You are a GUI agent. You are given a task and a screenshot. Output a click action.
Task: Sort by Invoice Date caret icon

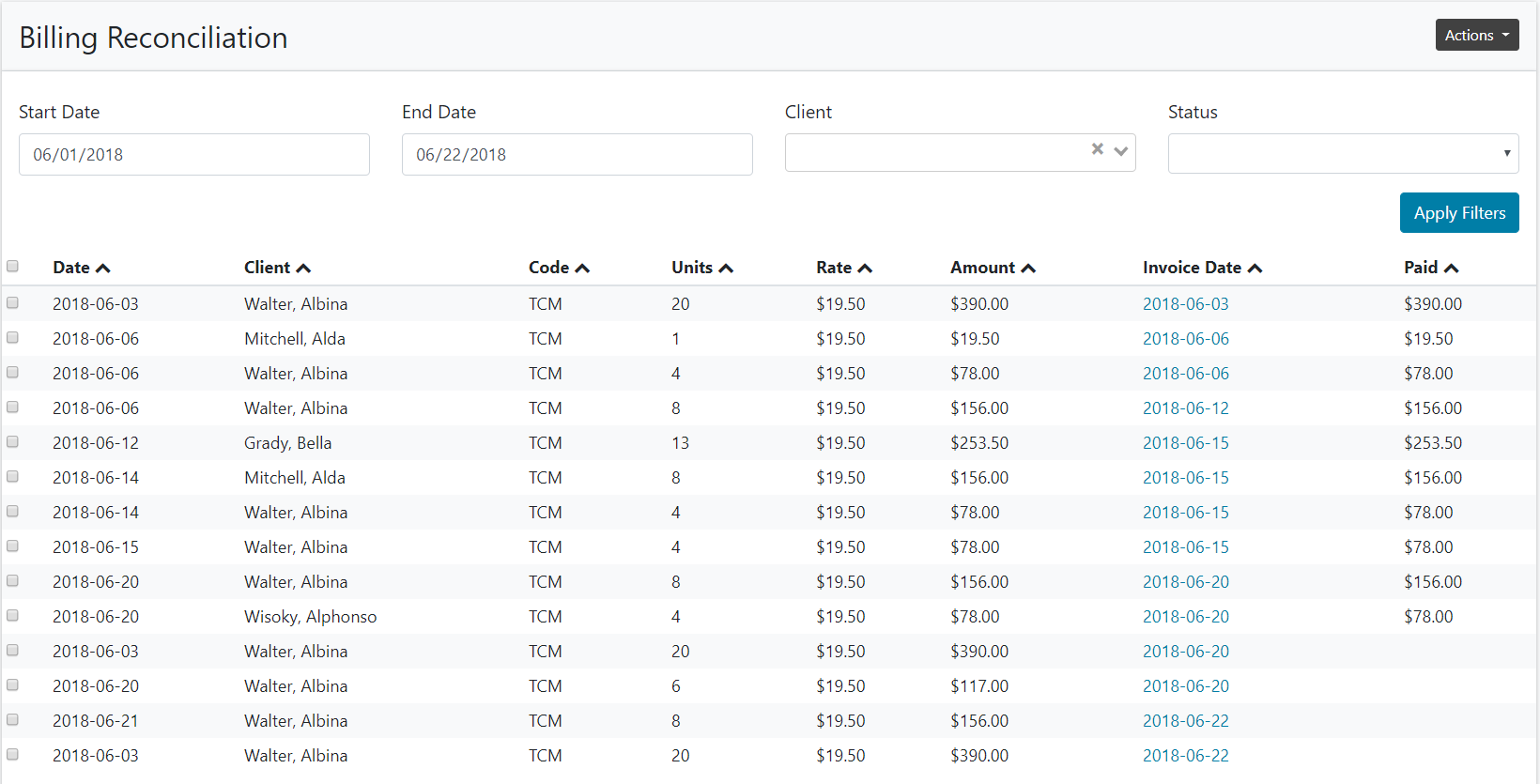pos(1255,269)
